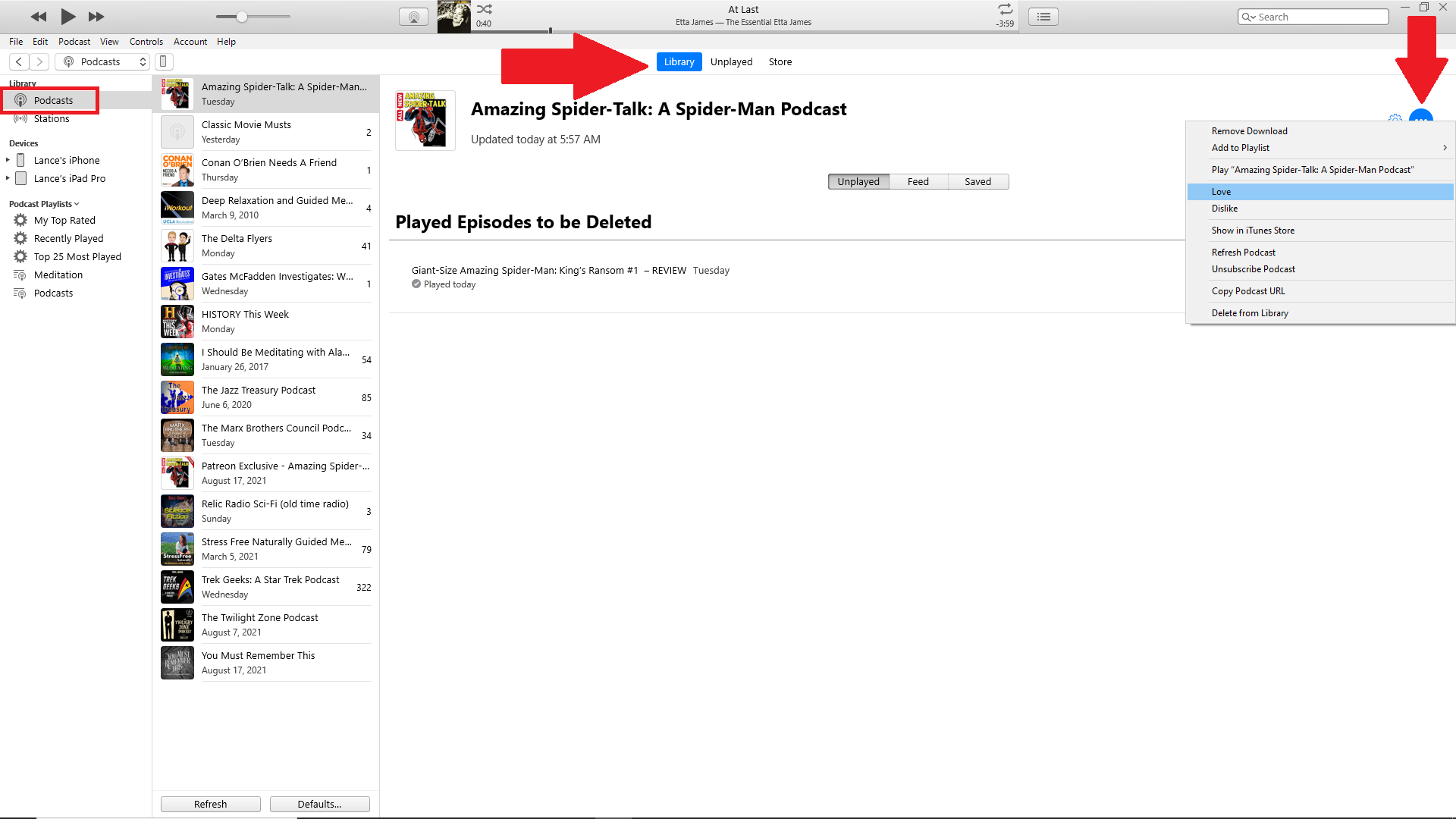Switch to the Store tab
The width and height of the screenshot is (1456, 819).
780,62
